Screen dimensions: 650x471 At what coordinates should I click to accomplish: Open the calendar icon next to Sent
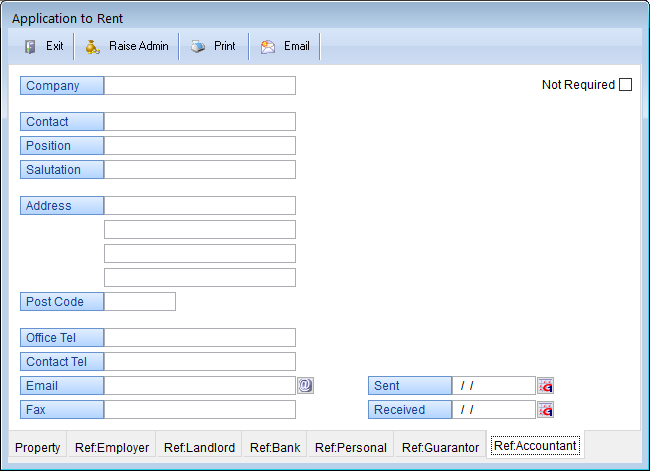pos(546,386)
